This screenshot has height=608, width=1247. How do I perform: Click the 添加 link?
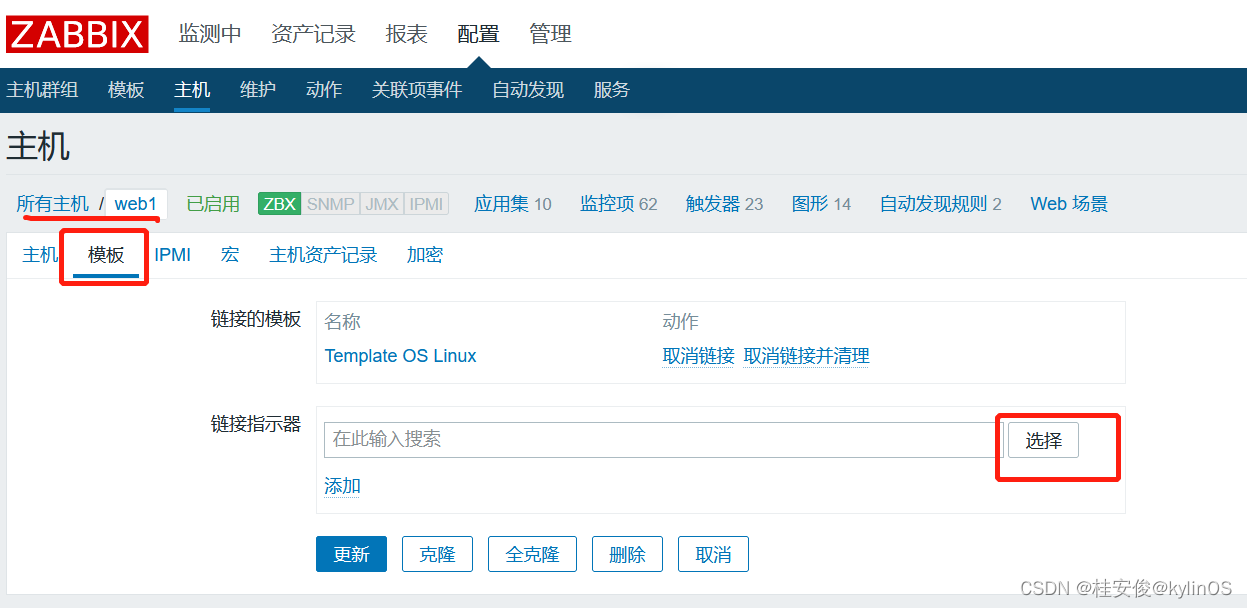pos(342,486)
